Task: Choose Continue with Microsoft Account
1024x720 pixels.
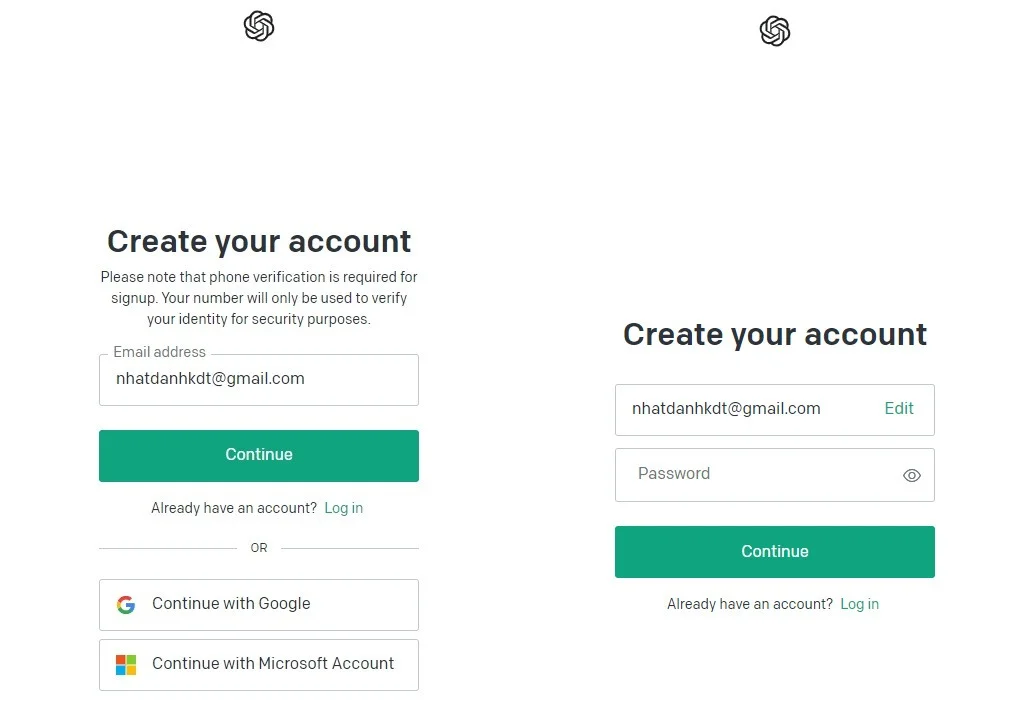Action: tap(259, 664)
